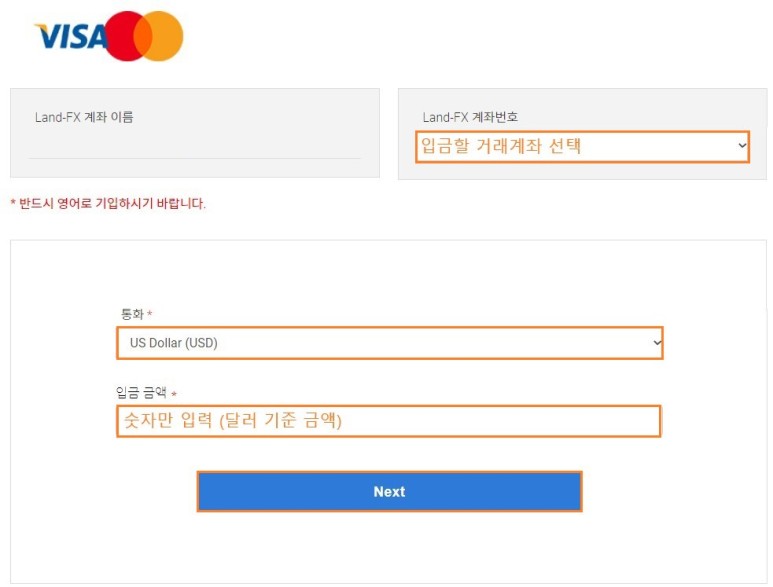The image size is (773, 587).
Task: Click the orange circle of Mastercard logo
Action: [159, 36]
